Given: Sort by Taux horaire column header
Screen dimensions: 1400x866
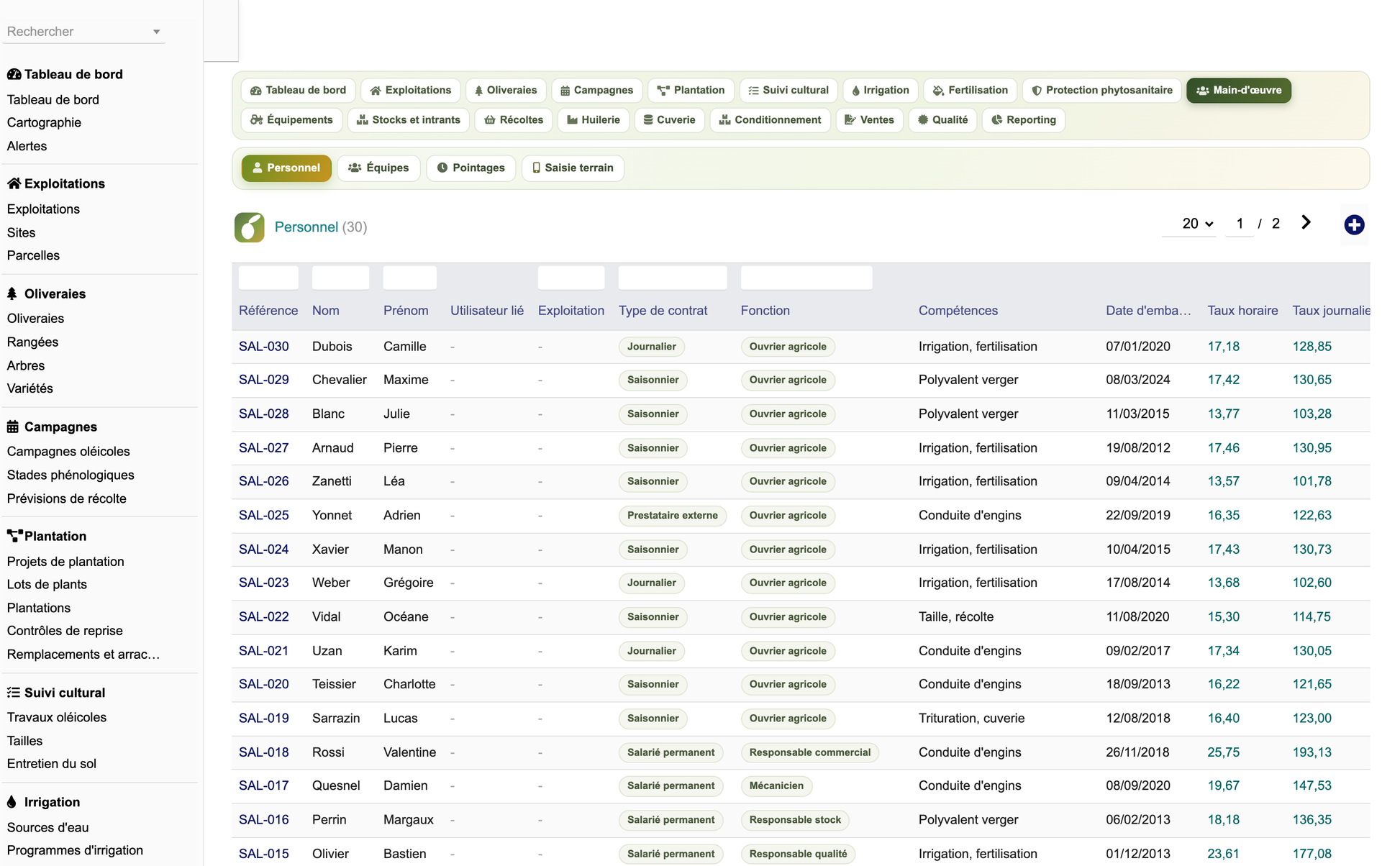Looking at the screenshot, I should 1242,311.
